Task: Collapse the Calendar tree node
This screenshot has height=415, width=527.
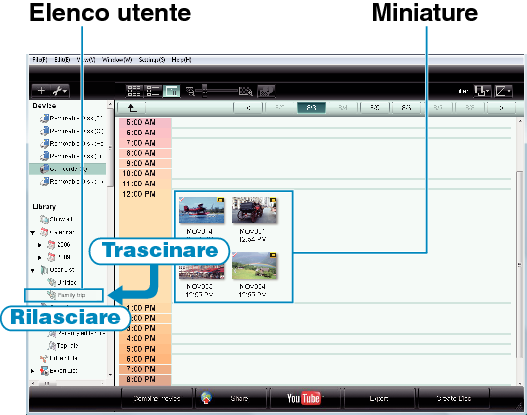Action: point(33,232)
